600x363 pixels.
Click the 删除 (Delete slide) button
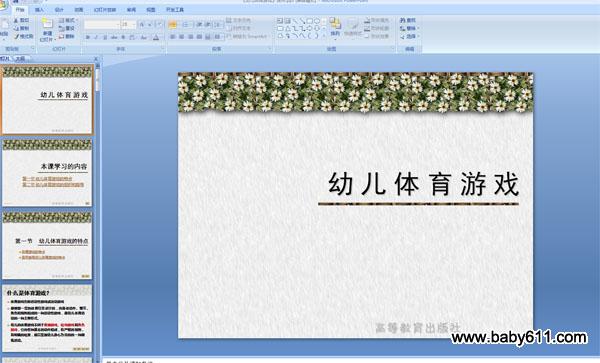pos(67,37)
